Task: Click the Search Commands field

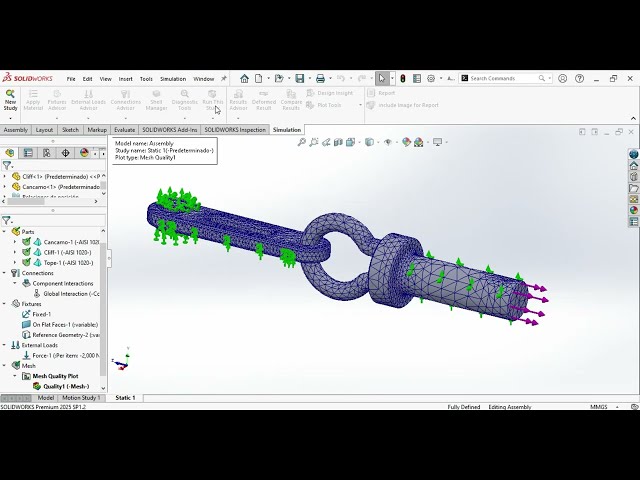Action: [503, 78]
